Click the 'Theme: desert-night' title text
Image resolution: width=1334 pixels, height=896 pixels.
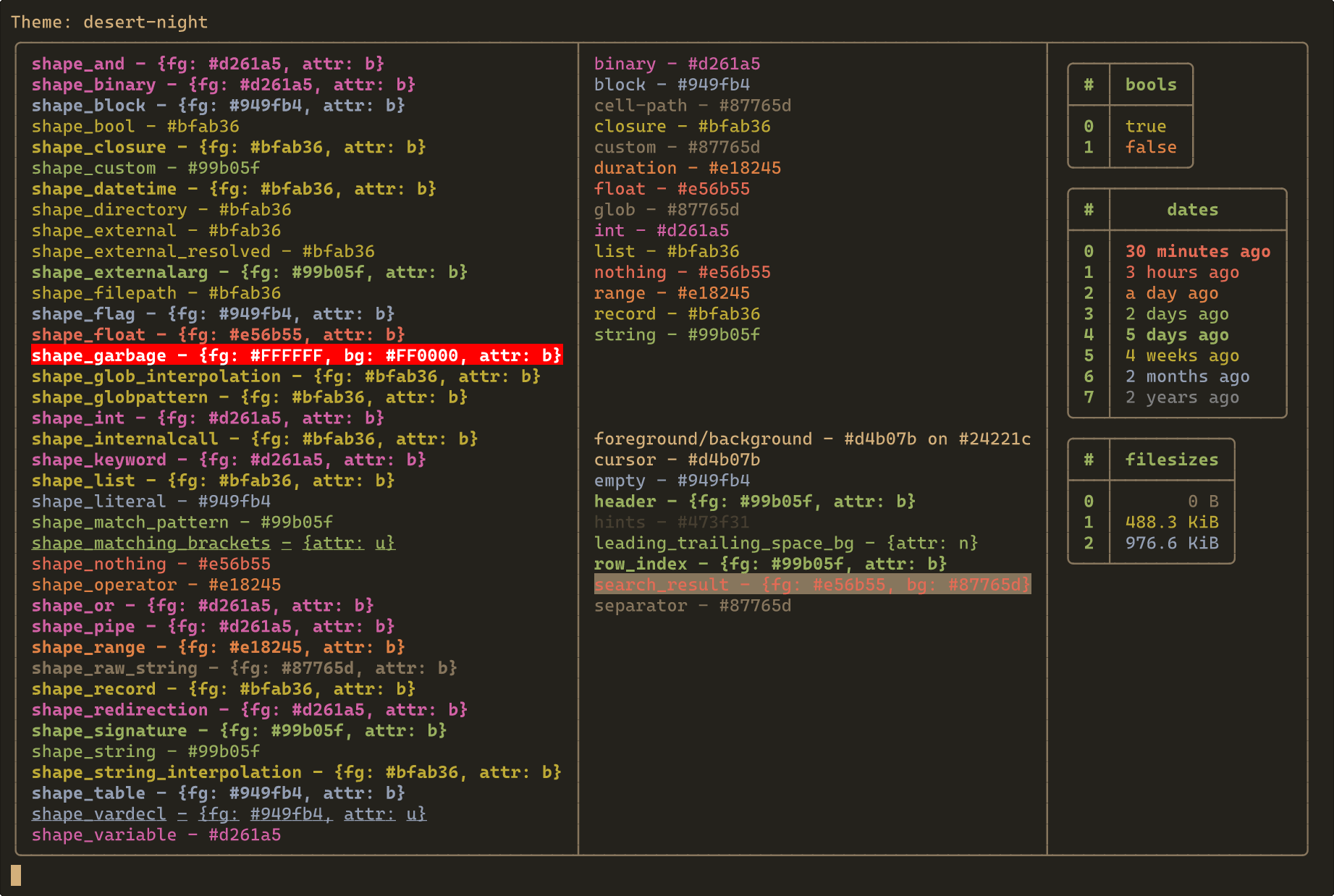coord(109,22)
